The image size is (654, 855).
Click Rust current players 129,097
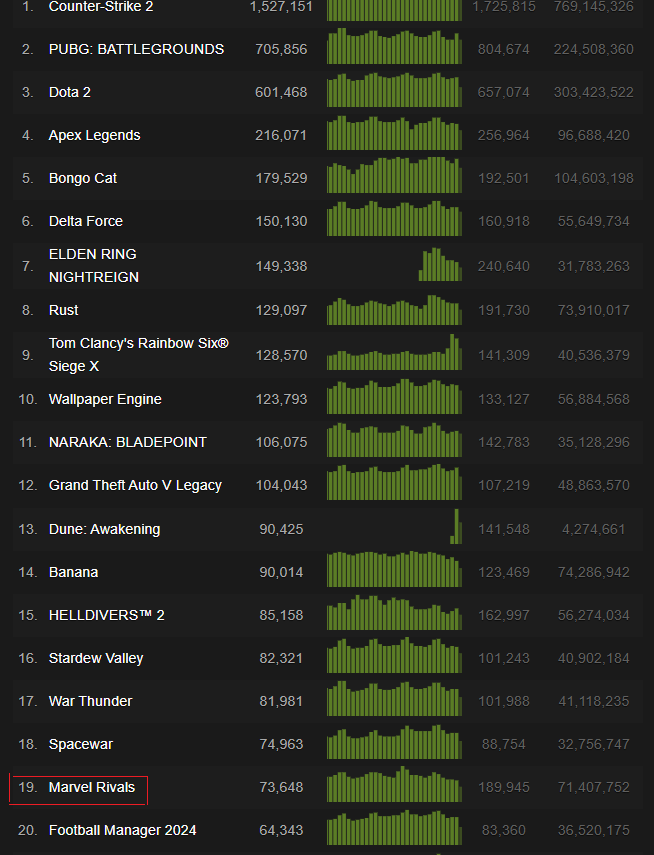(281, 310)
